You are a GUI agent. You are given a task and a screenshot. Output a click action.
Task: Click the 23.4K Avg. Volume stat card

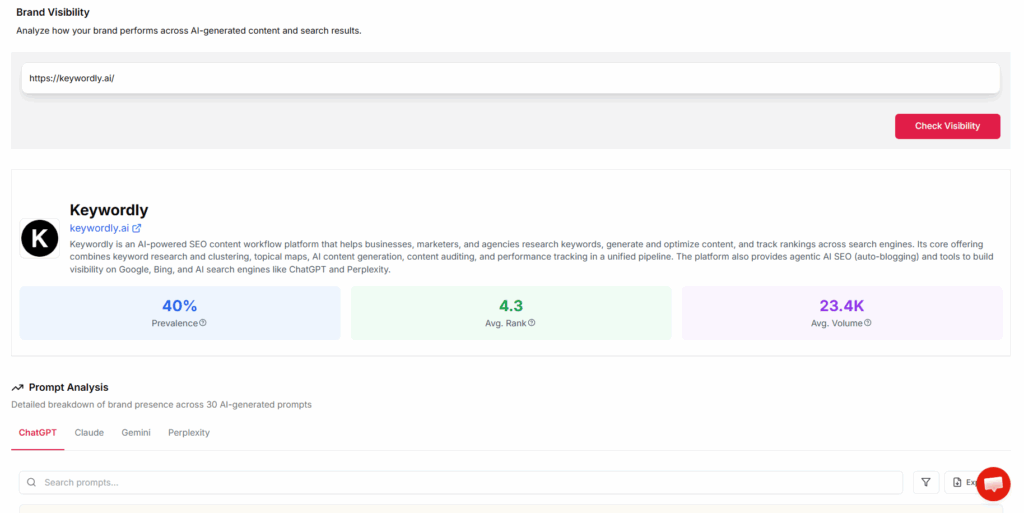pos(841,312)
